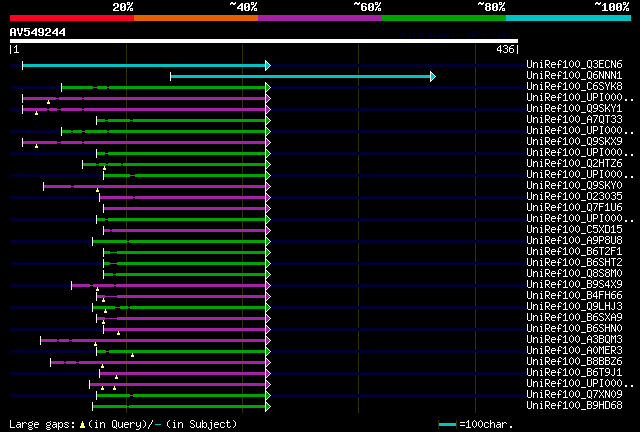Select the UniRef100_B6T9J1 label
Screen dimensions: 640x432
tap(574, 373)
